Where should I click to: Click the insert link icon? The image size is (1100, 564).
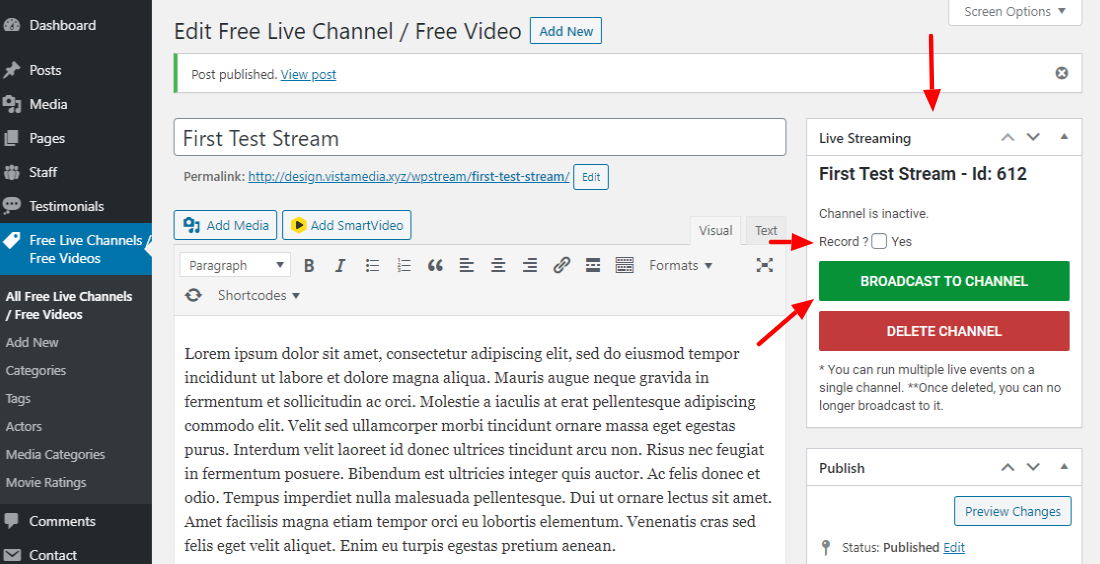tap(562, 265)
